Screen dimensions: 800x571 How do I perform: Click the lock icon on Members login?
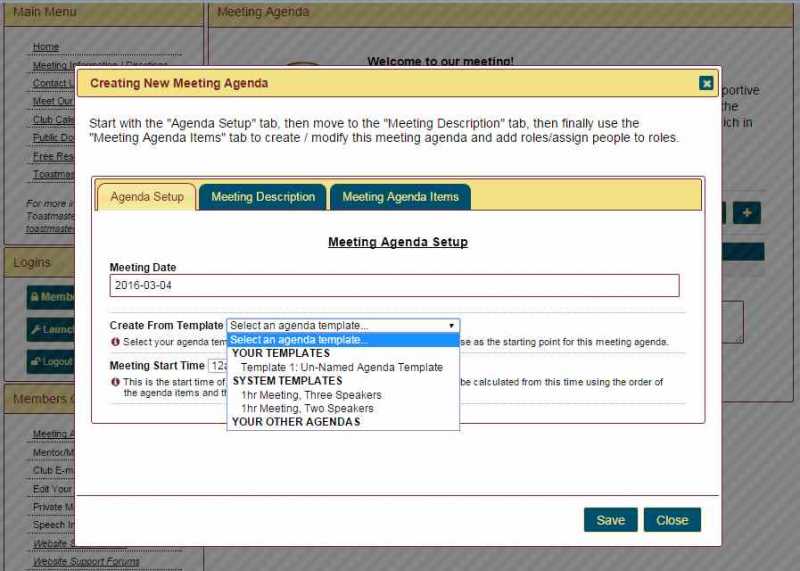coord(34,297)
